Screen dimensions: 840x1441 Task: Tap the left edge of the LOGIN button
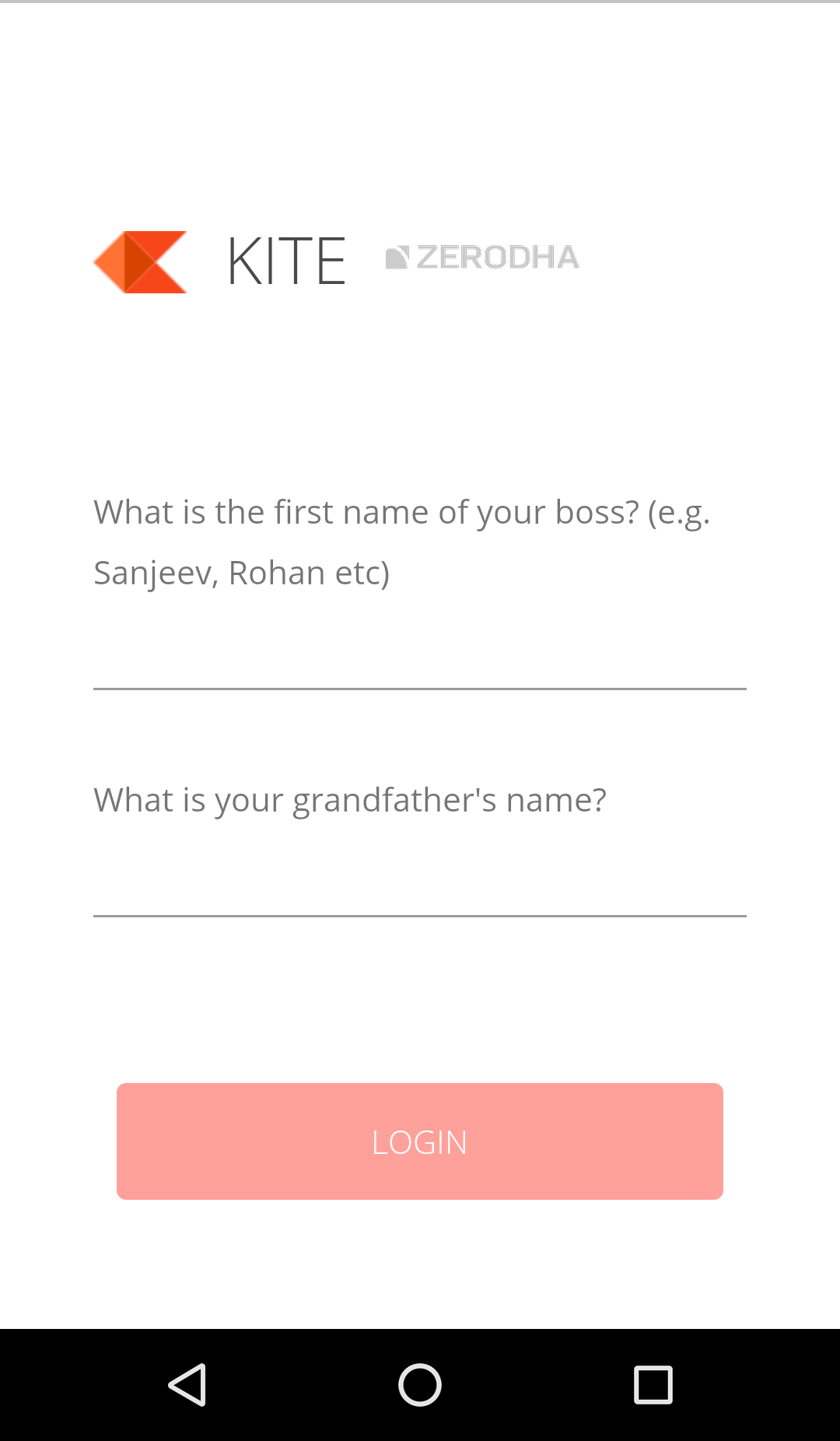128,1141
